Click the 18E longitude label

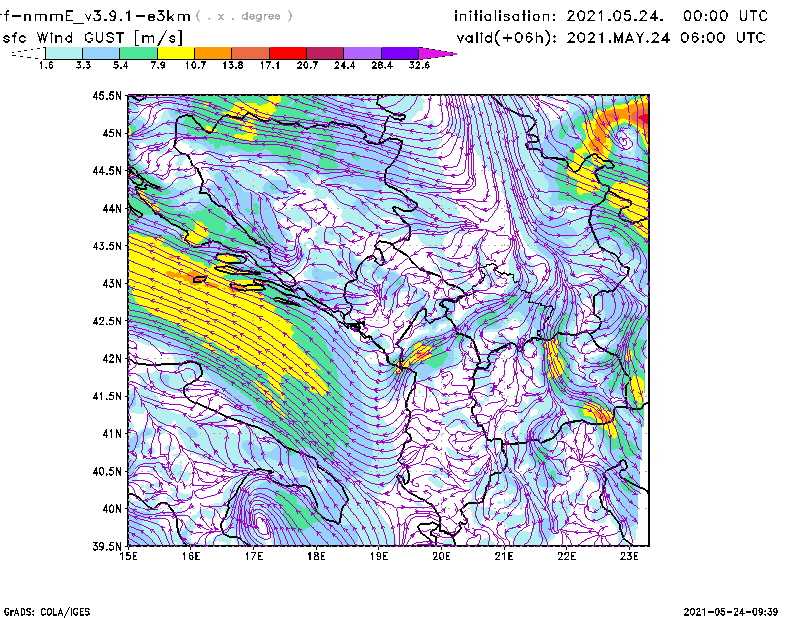click(316, 556)
